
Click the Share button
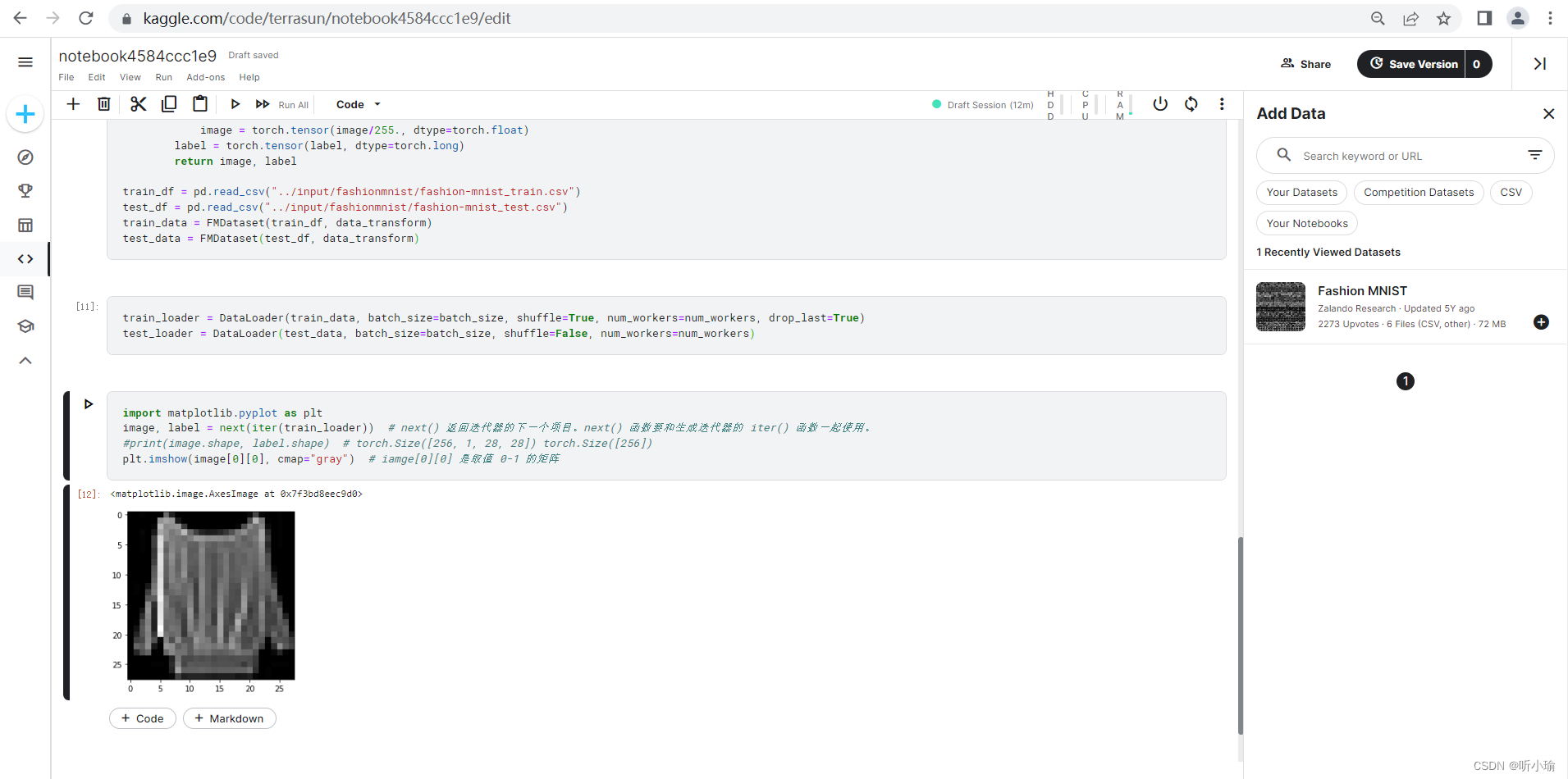point(1305,64)
